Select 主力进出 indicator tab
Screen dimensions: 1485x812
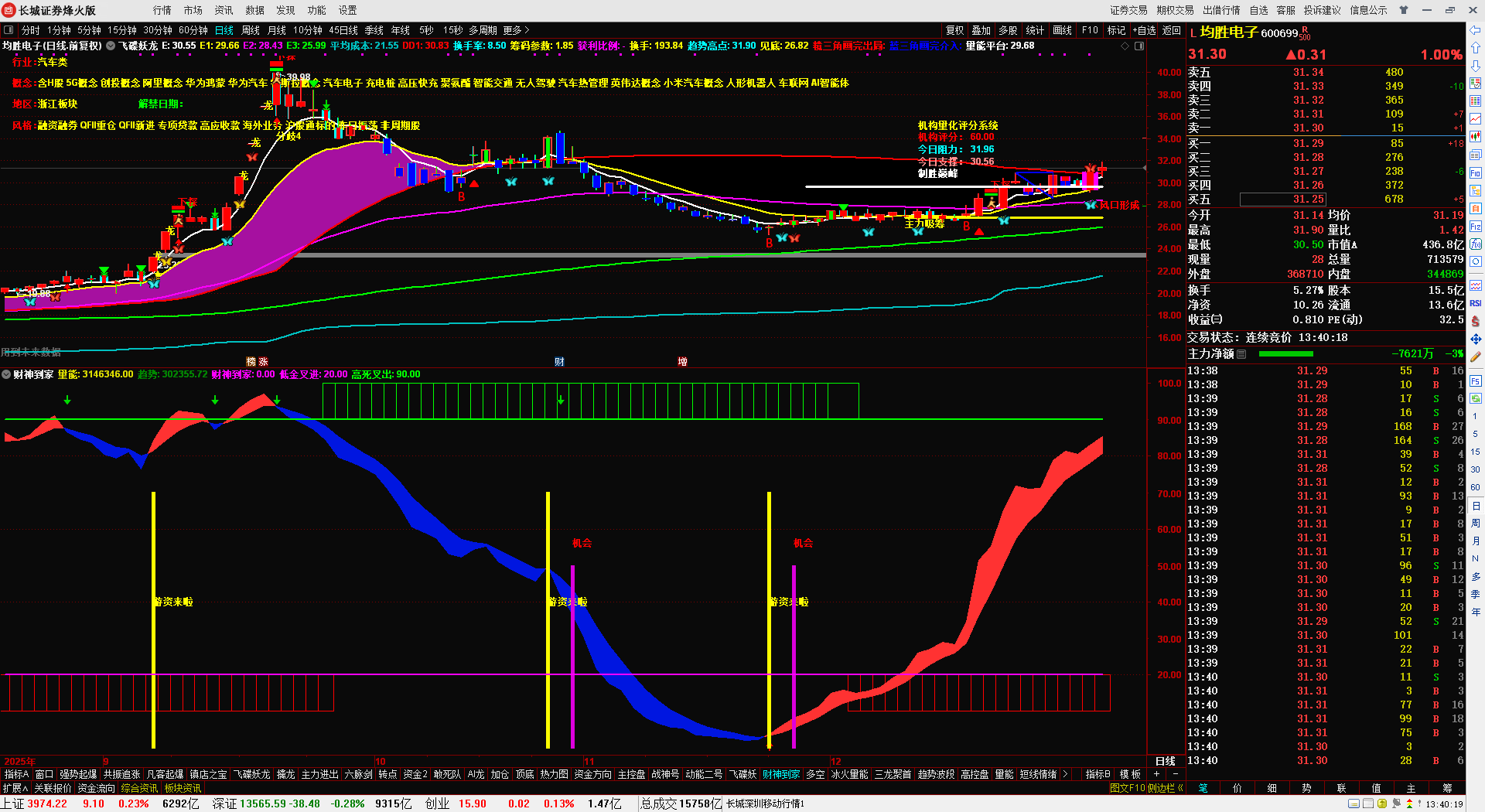319,774
